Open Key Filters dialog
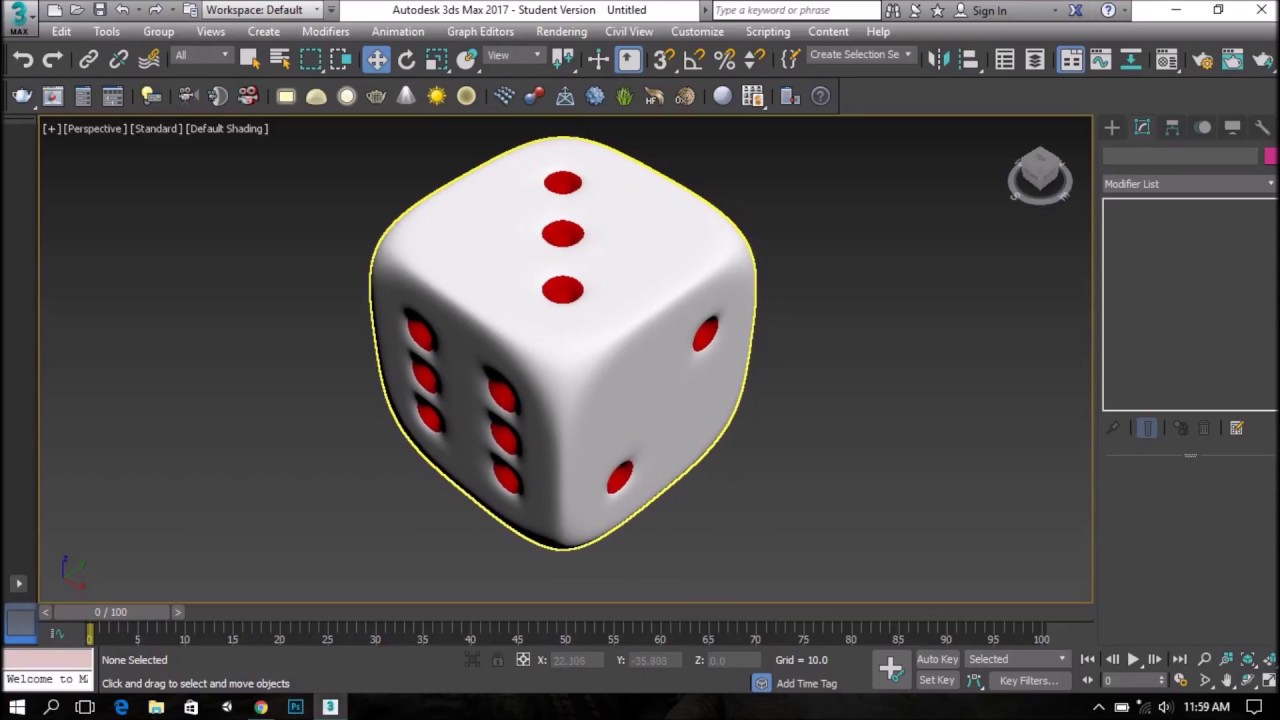The width and height of the screenshot is (1280, 720). click(1029, 681)
